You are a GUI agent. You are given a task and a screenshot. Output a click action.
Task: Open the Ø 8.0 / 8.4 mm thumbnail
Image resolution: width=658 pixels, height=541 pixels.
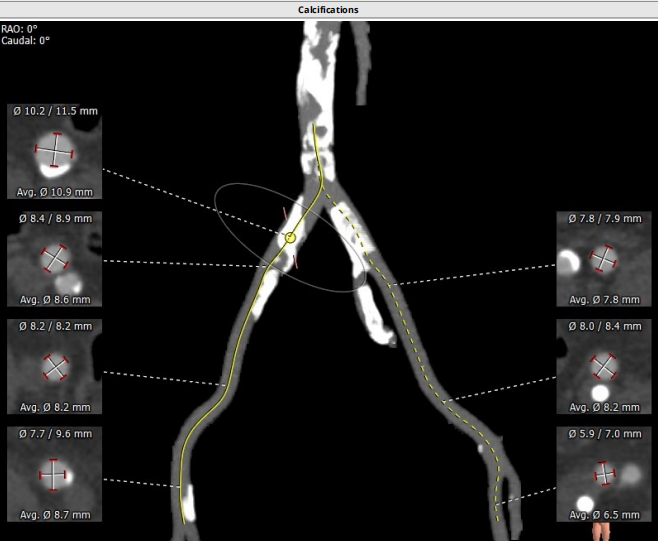604,366
